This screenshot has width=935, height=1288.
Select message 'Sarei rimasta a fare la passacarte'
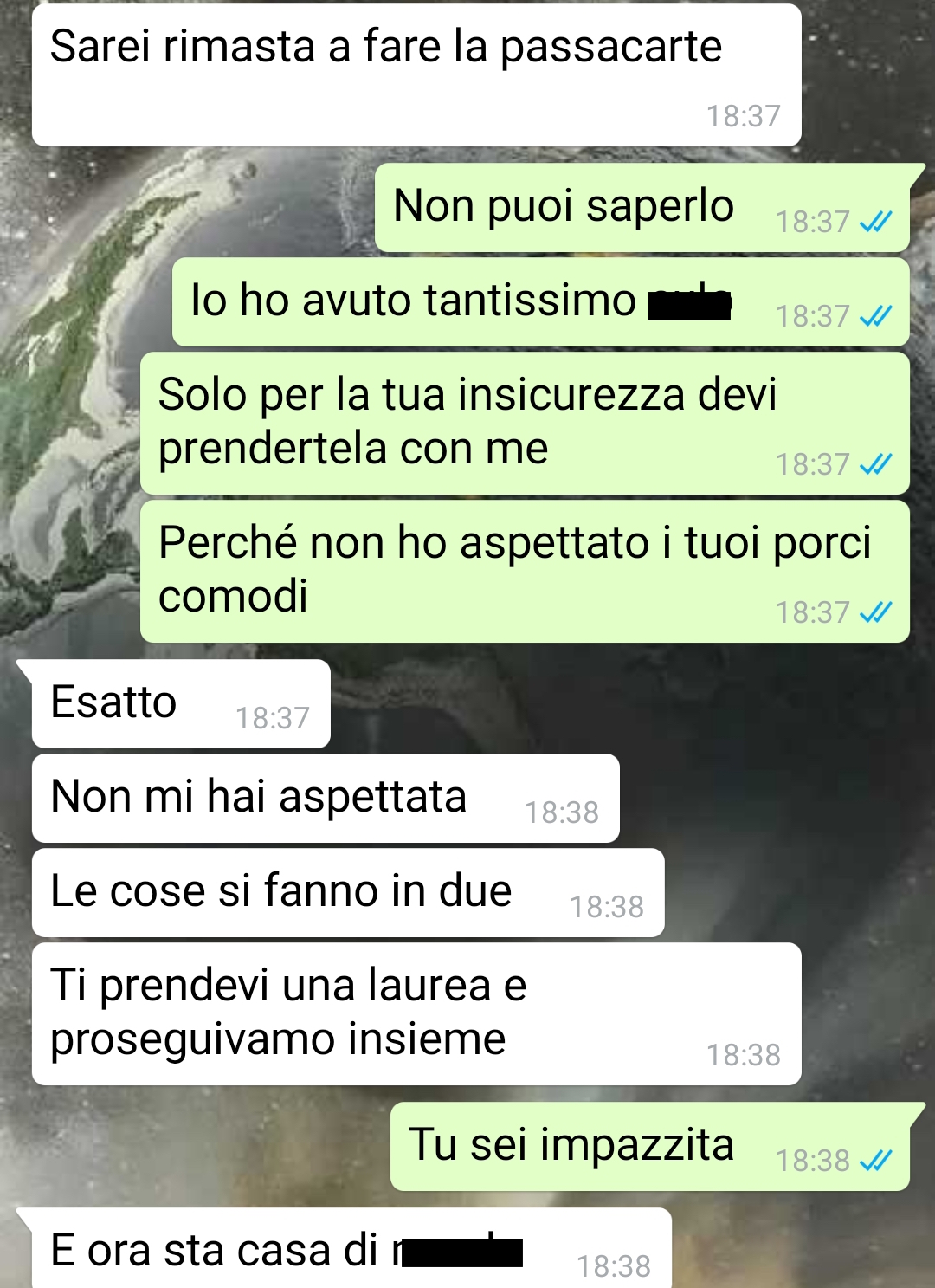[416, 75]
